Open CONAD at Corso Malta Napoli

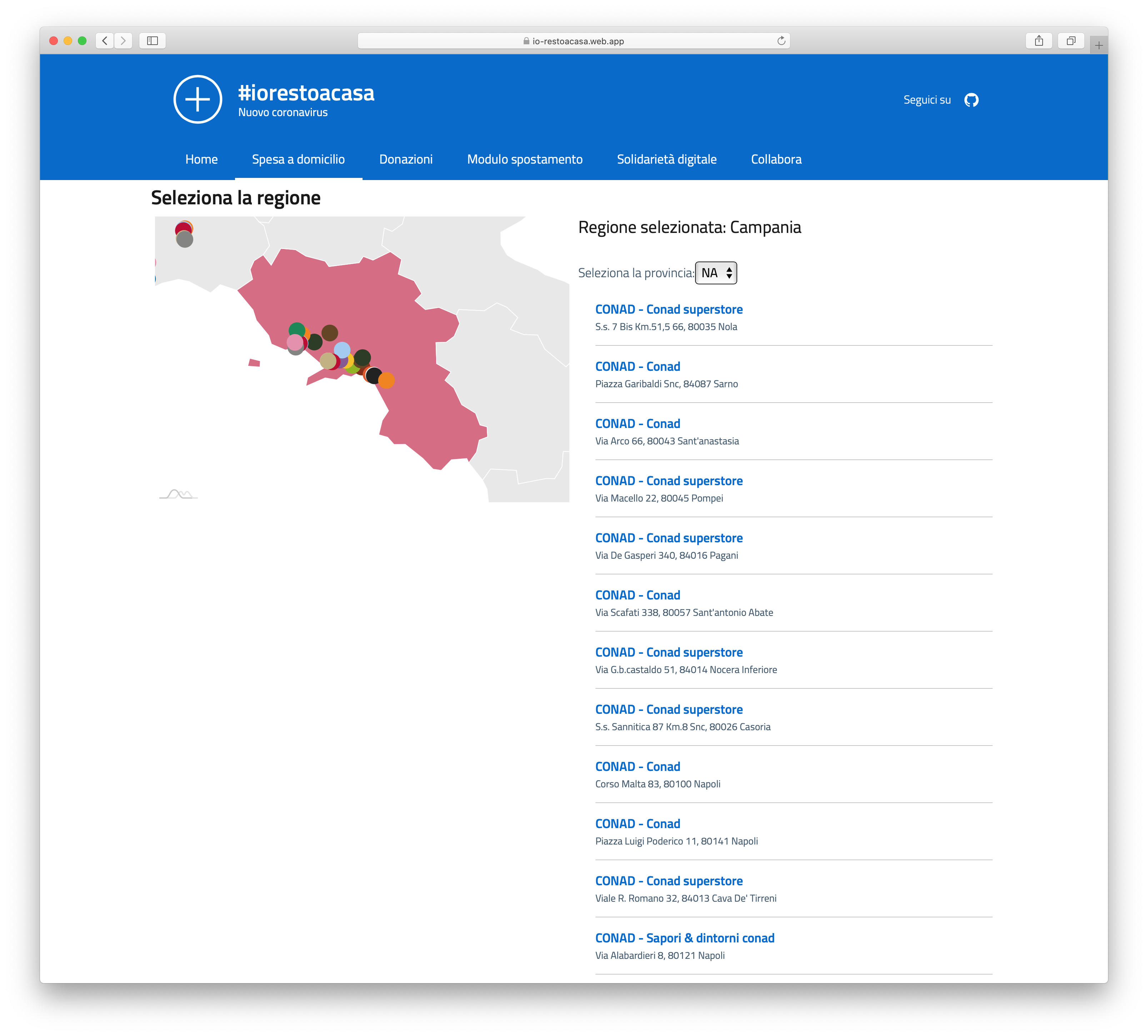(x=638, y=766)
